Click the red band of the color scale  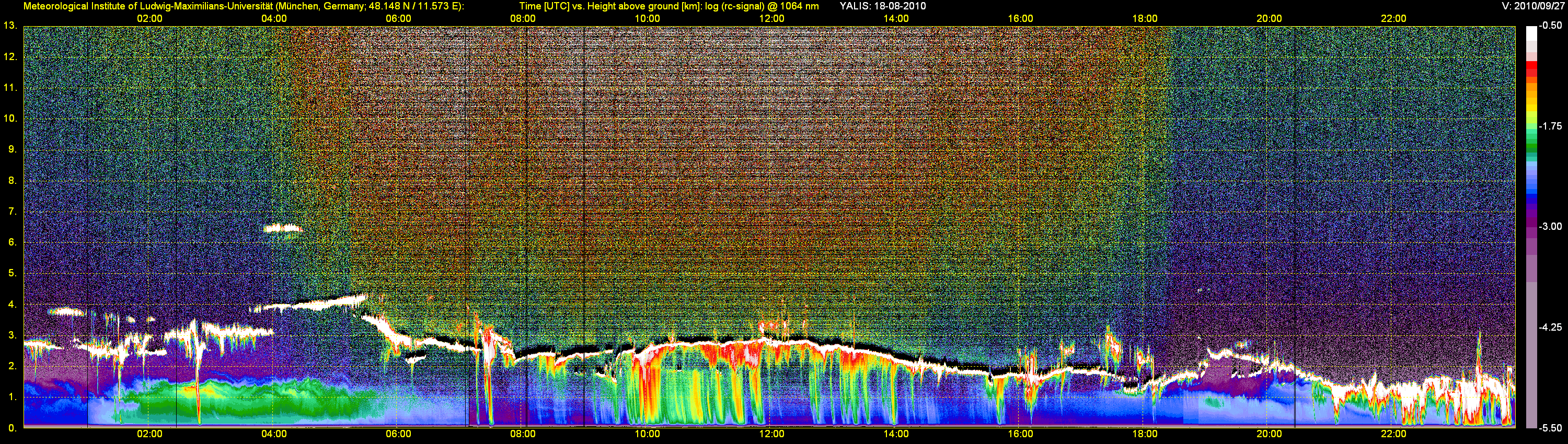pos(1531,68)
